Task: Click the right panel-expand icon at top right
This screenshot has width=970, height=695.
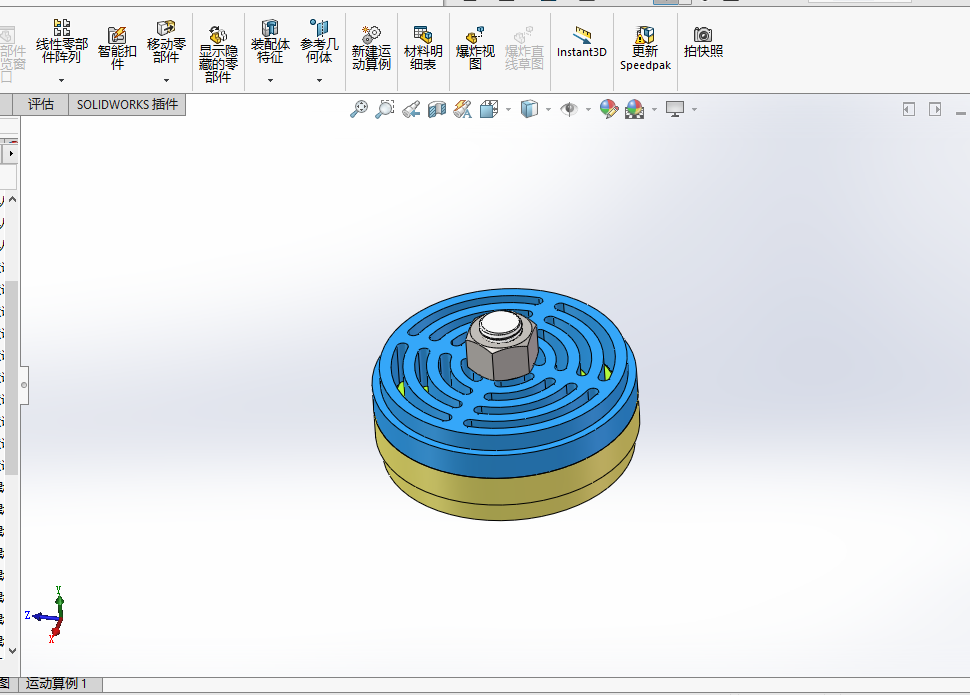Action: pos(935,110)
